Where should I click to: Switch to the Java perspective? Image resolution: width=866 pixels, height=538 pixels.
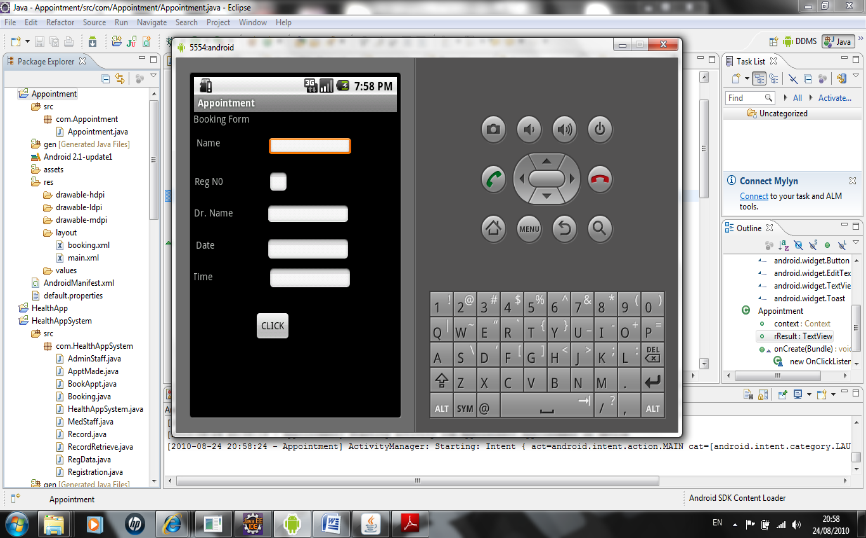click(838, 41)
